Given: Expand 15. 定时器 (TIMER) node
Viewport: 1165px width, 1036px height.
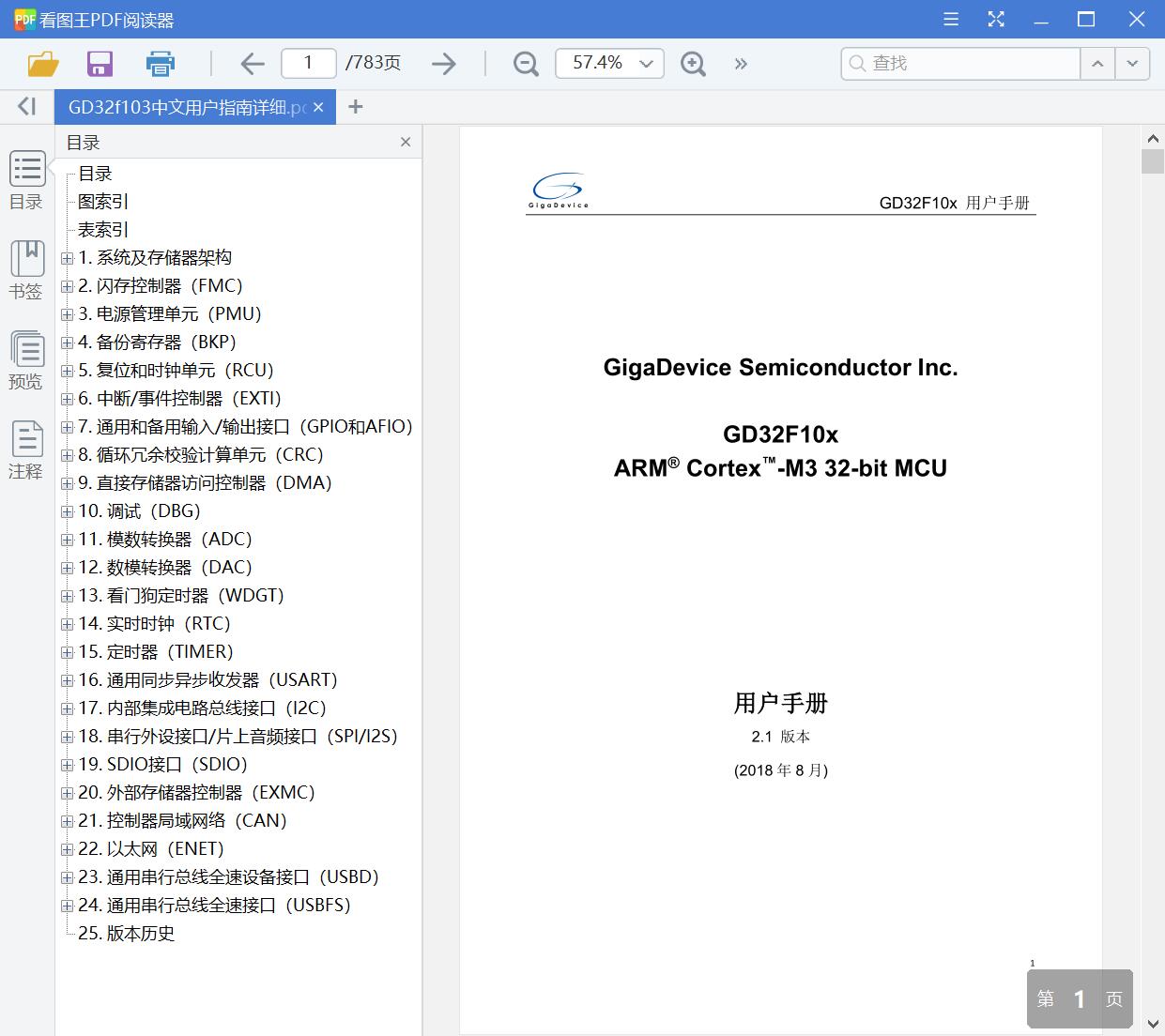Looking at the screenshot, I should tap(67, 652).
